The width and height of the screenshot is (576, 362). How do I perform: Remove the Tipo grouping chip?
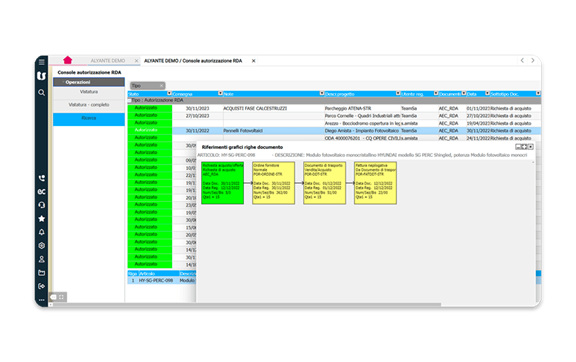pos(161,86)
